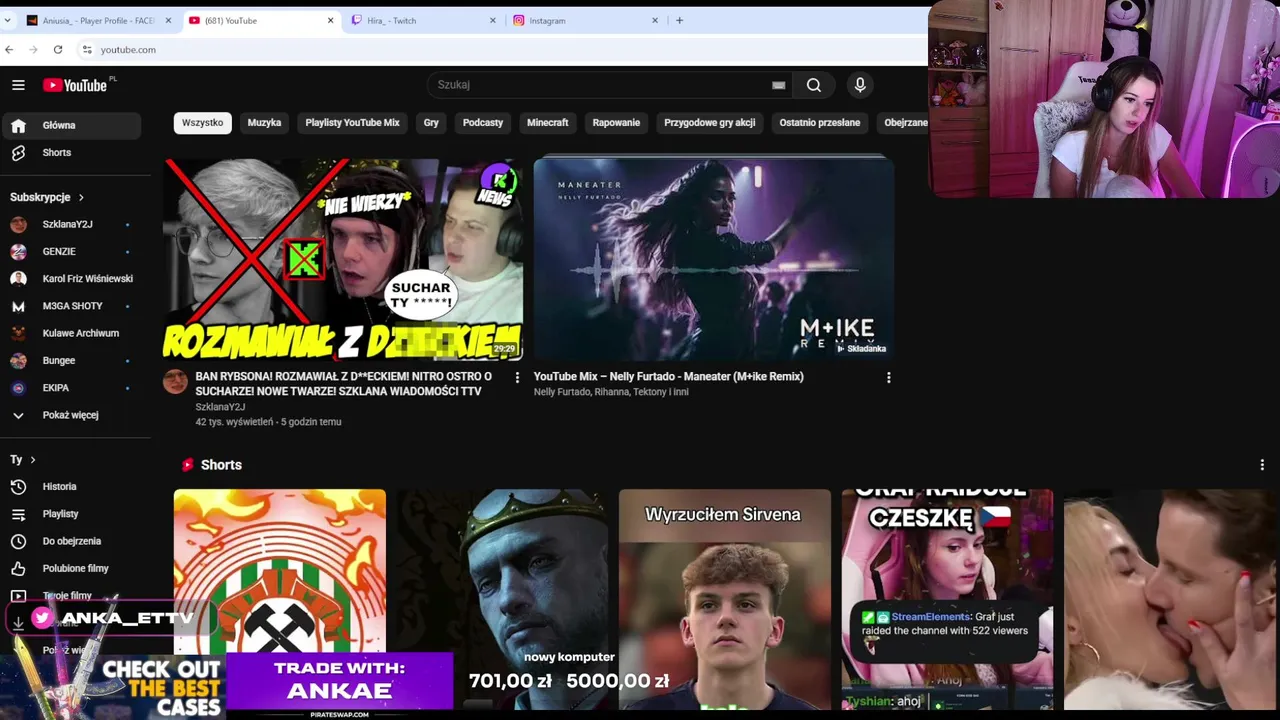Switch to Aniusia FACEIT profile tab
Viewport: 1280px width, 720px height.
click(x=97, y=20)
